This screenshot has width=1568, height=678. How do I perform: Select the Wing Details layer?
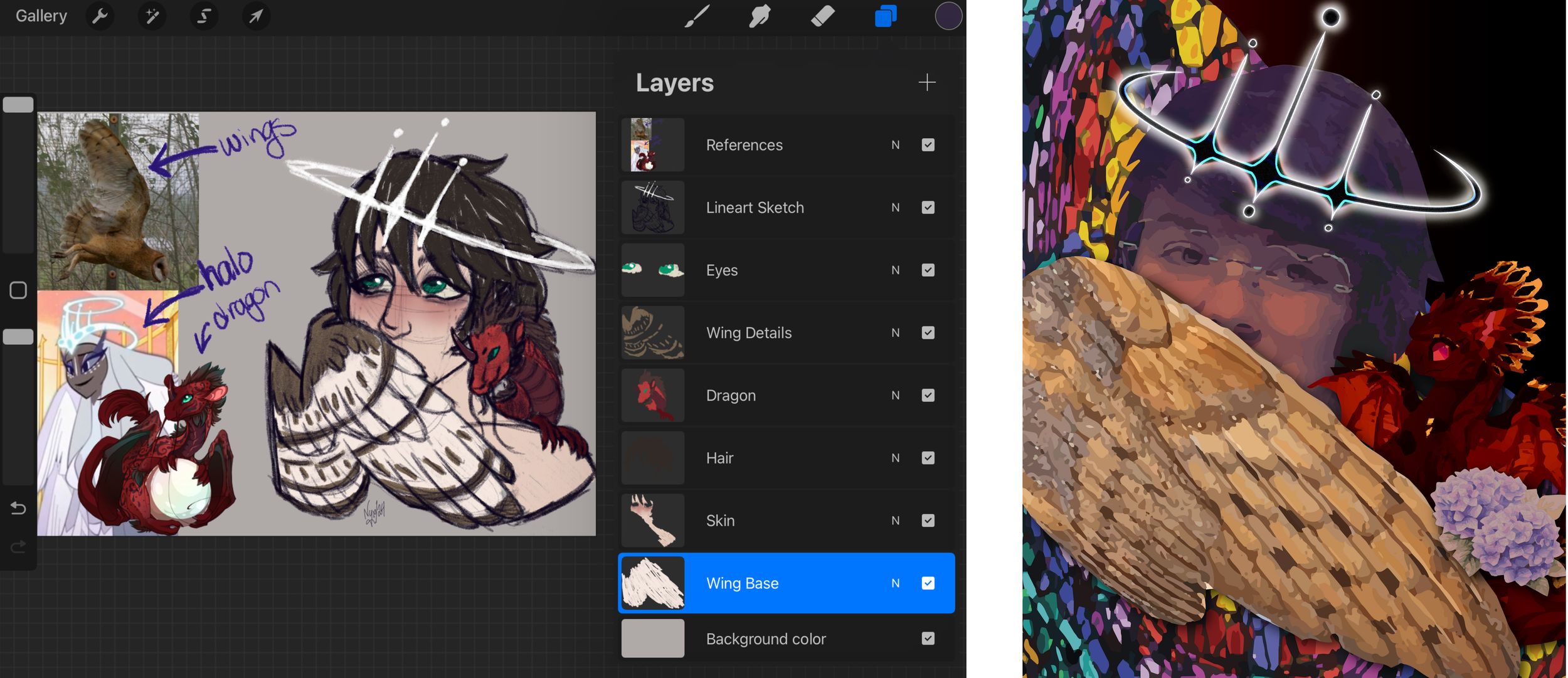(748, 333)
